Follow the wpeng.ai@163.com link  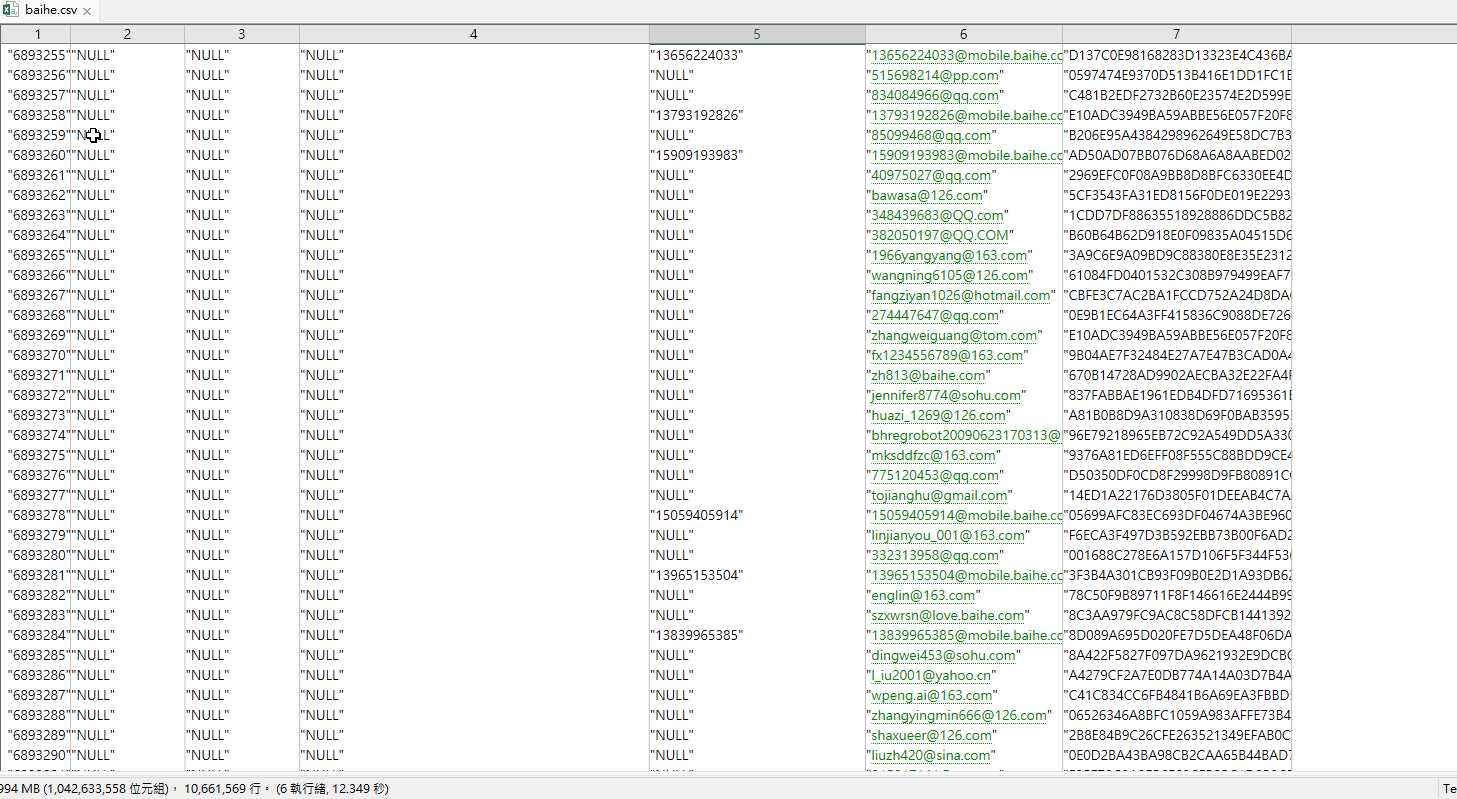932,696
